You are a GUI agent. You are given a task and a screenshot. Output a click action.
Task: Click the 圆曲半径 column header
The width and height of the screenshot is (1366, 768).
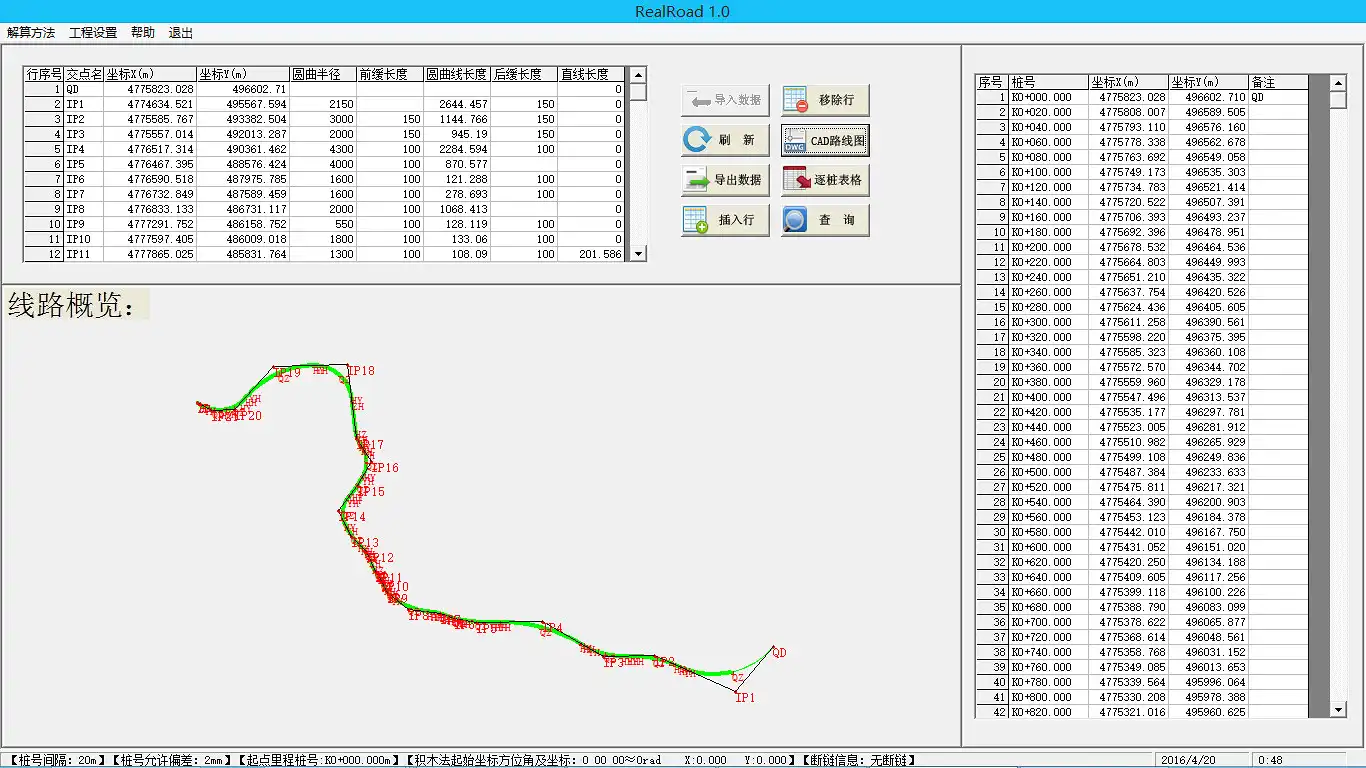[x=322, y=74]
